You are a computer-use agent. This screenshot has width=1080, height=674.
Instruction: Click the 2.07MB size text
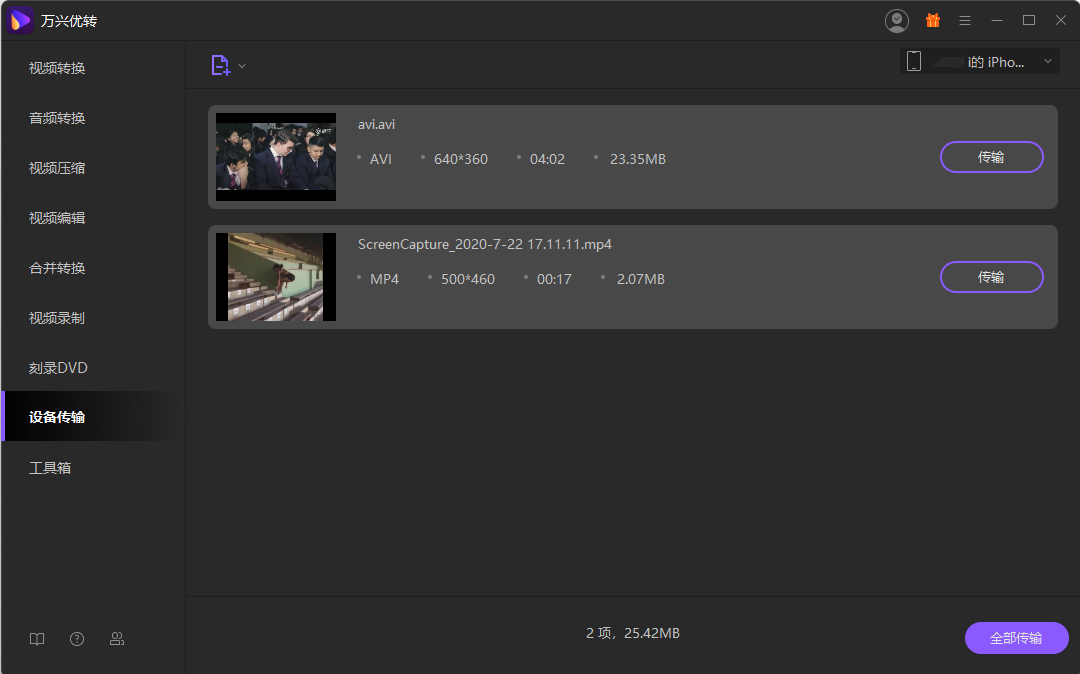pyautogui.click(x=641, y=279)
